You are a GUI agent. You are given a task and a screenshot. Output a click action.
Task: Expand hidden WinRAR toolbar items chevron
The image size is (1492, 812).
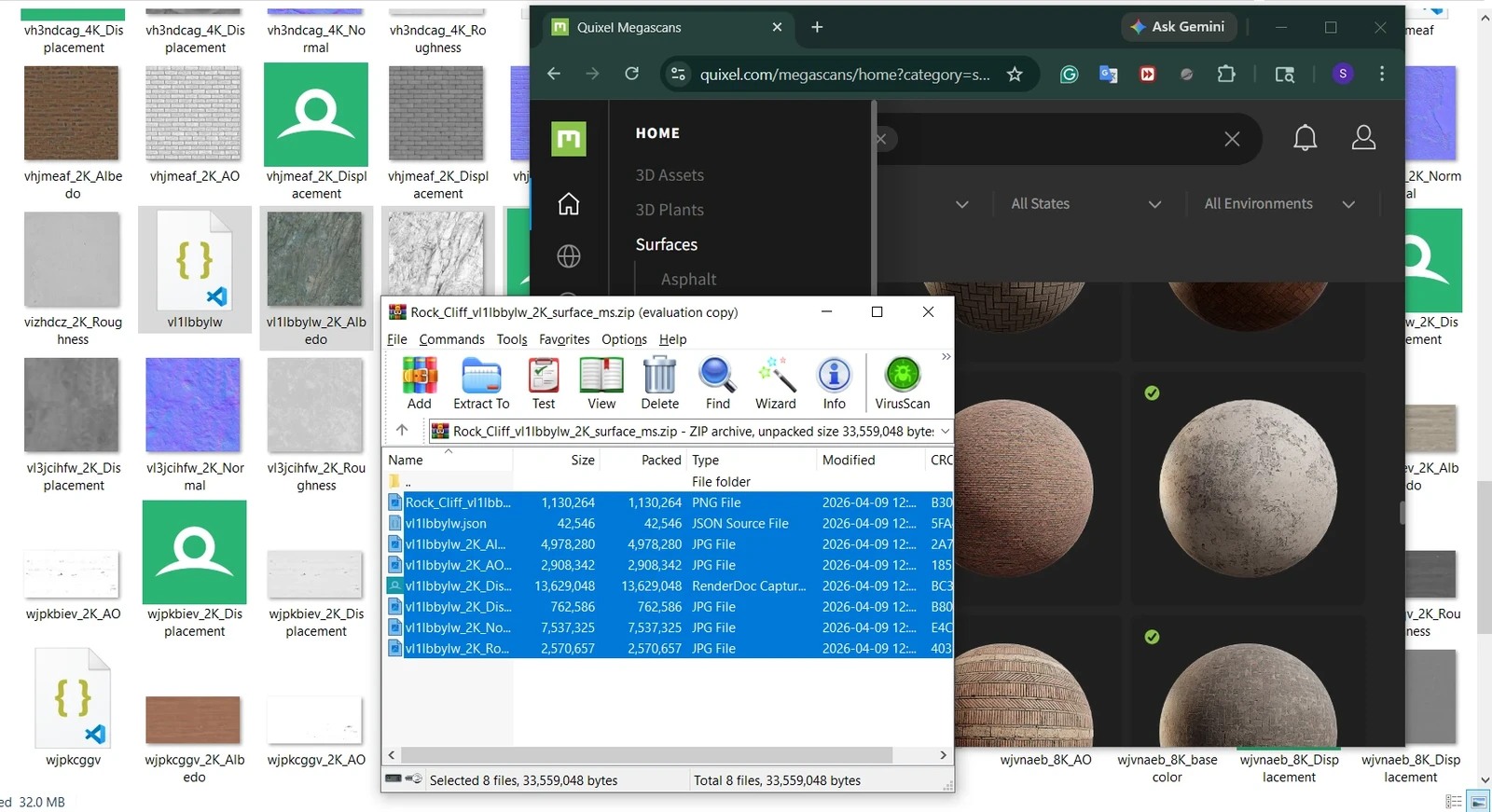tap(946, 357)
